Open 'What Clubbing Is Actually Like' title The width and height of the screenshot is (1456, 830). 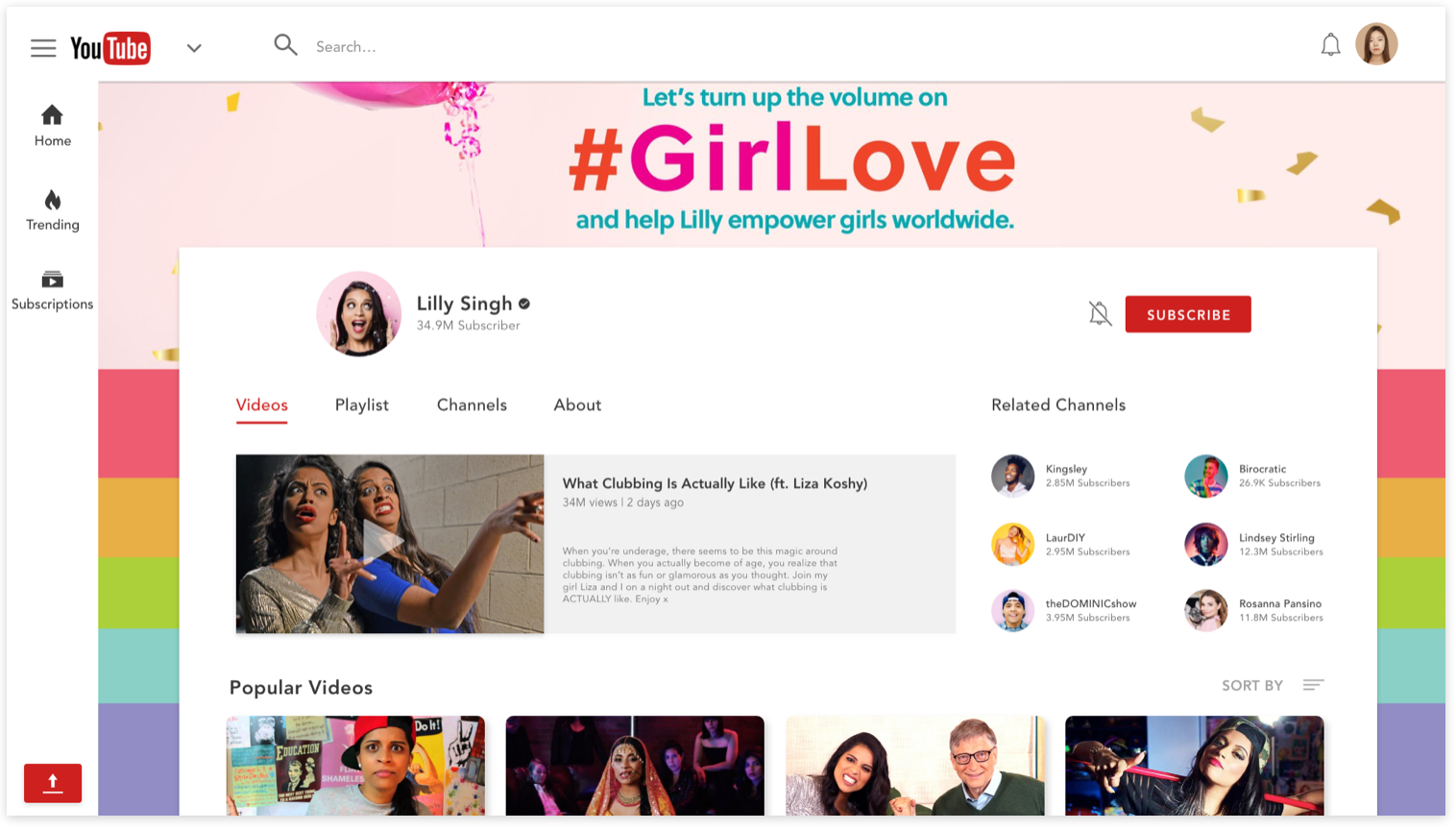(x=715, y=483)
